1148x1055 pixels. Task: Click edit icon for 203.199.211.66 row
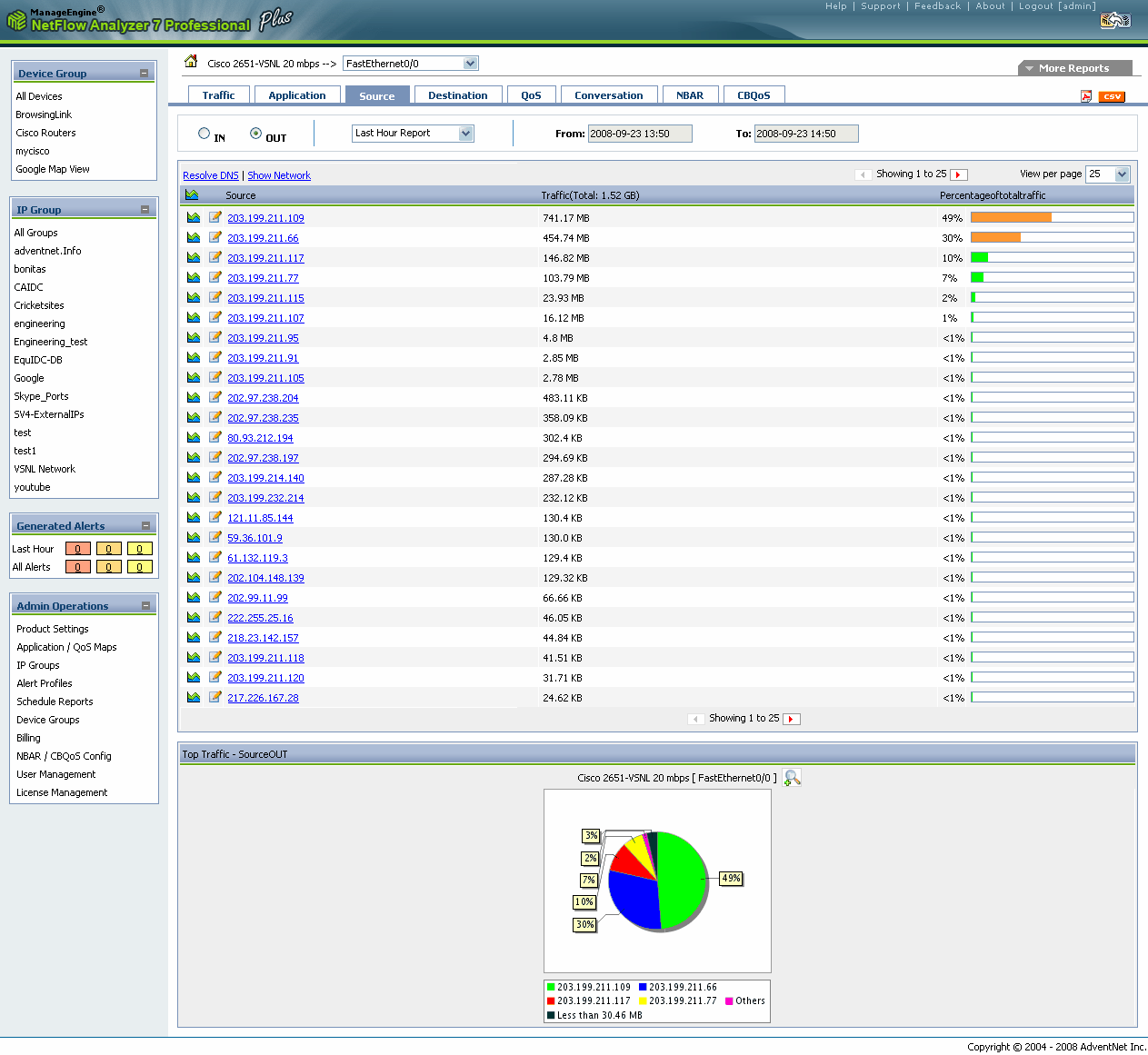[x=215, y=237]
